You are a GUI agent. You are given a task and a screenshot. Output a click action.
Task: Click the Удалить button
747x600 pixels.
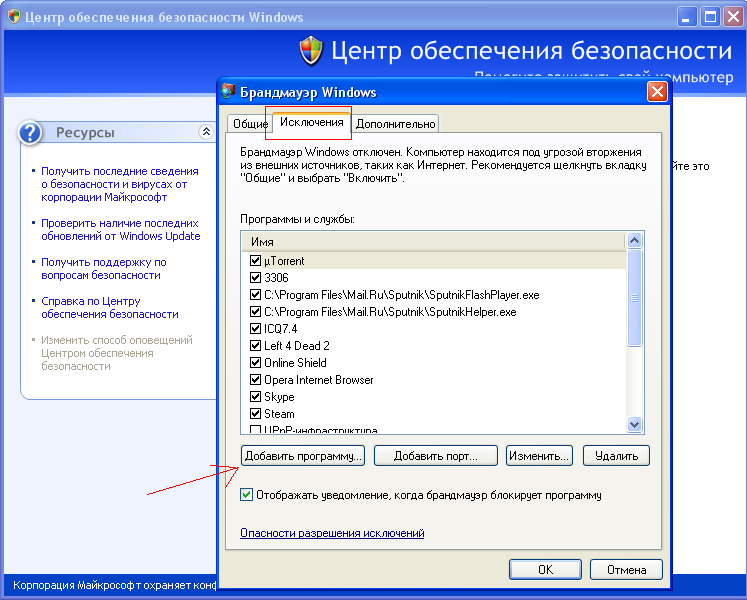pyautogui.click(x=616, y=456)
